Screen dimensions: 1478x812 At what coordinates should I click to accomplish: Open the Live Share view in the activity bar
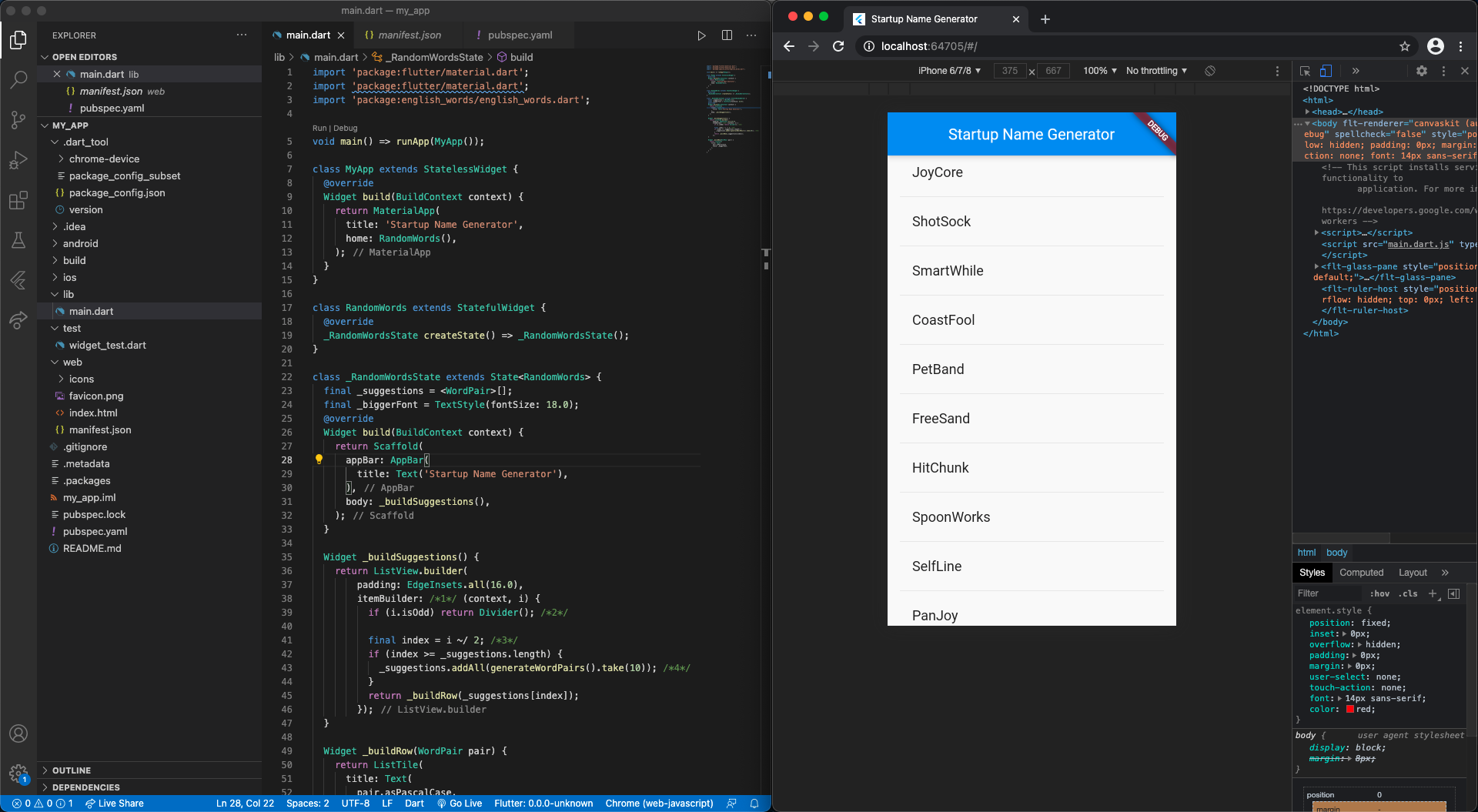(18, 320)
